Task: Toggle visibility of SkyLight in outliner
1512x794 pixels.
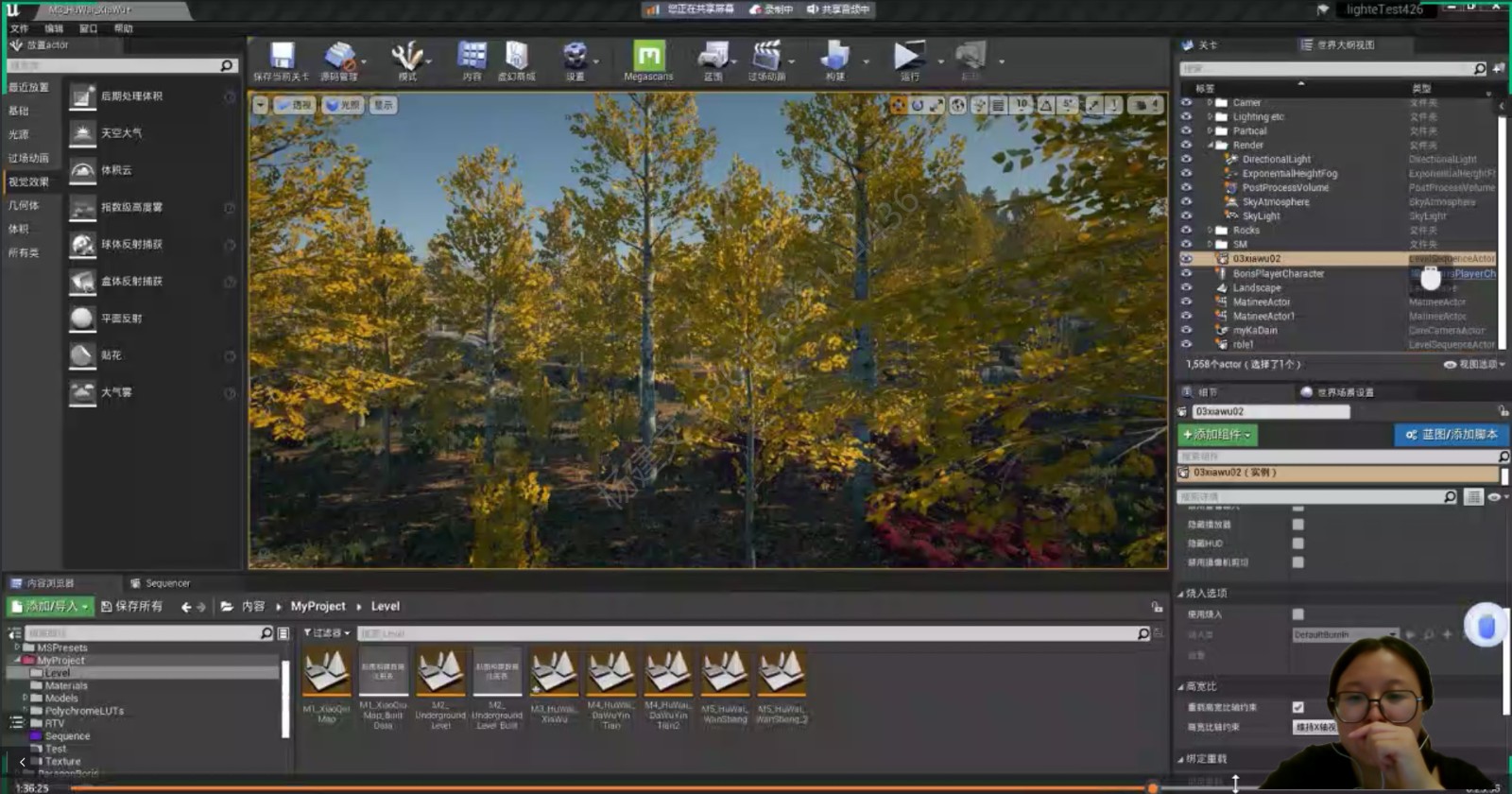Action: click(1186, 216)
